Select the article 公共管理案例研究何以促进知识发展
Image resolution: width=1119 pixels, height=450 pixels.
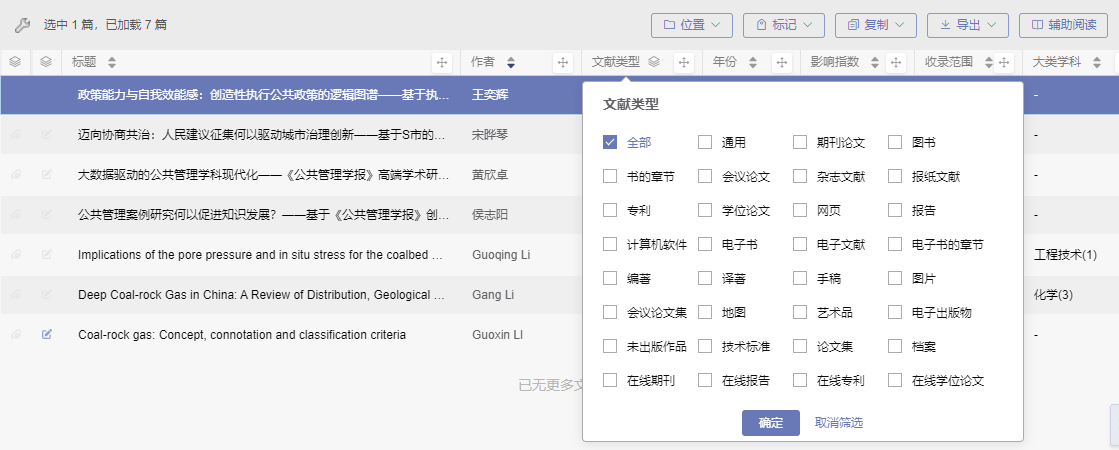(263, 215)
